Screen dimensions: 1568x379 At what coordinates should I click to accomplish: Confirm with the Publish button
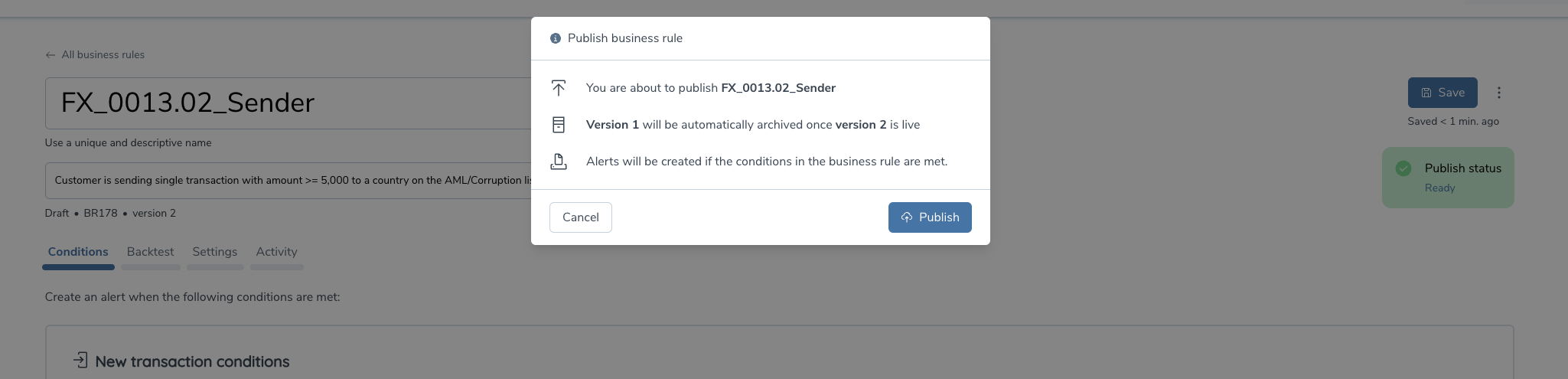point(930,217)
